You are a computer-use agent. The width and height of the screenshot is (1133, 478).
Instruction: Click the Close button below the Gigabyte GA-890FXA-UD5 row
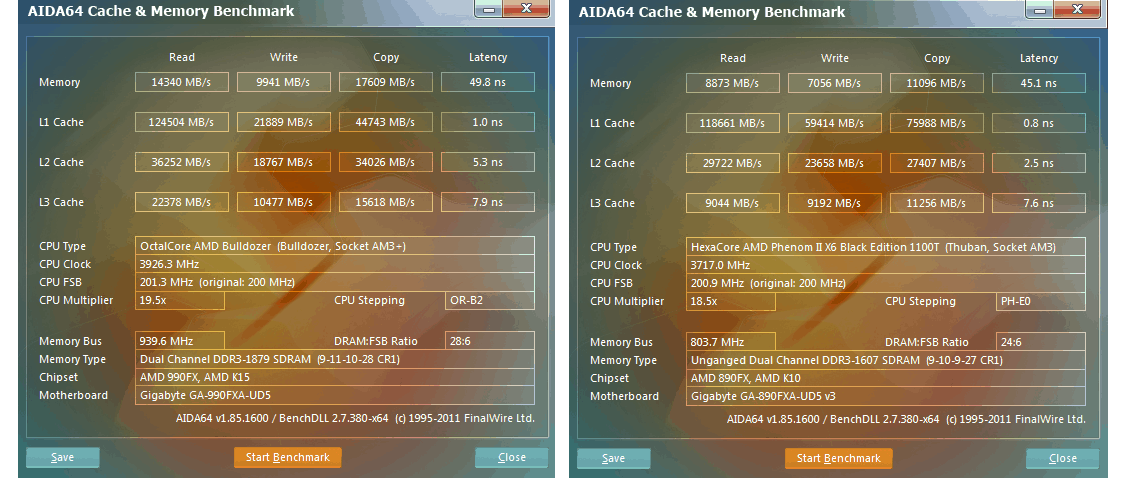click(x=1062, y=459)
